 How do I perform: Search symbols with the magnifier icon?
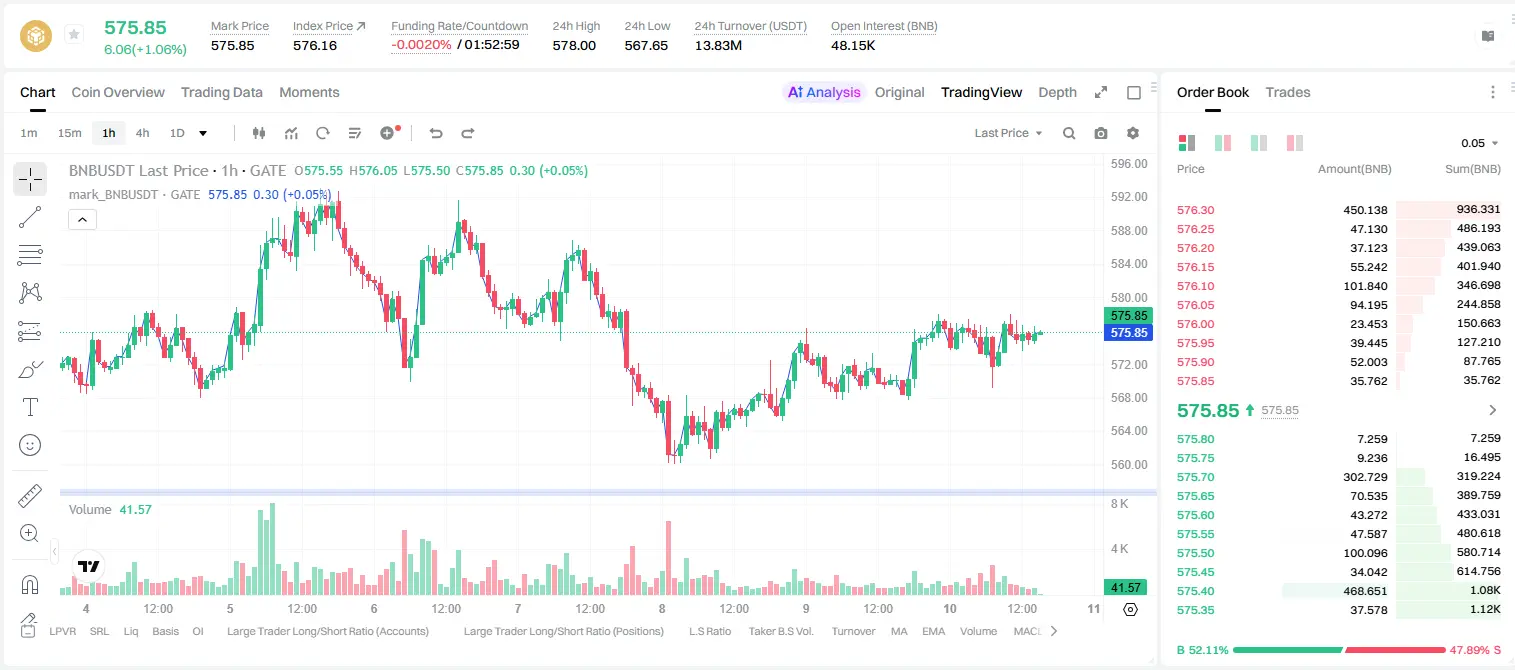click(1069, 133)
